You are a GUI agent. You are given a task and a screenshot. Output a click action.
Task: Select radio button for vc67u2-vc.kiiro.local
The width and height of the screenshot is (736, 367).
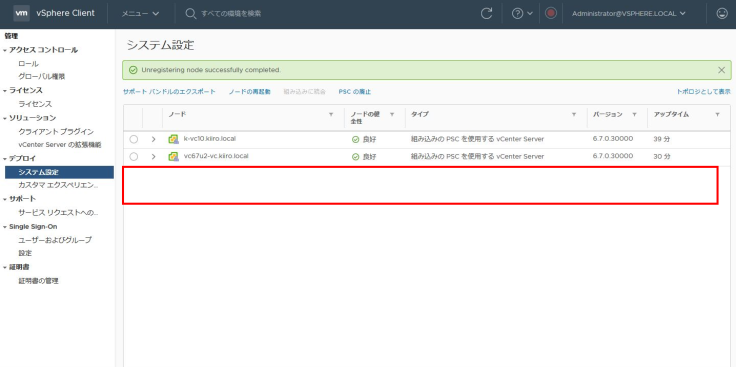click(x=134, y=157)
